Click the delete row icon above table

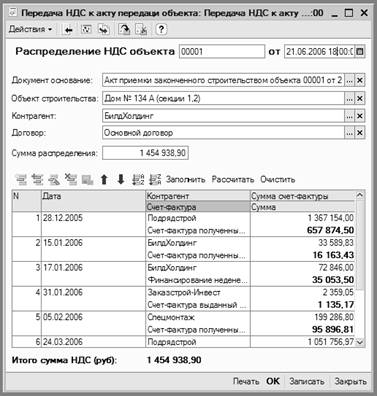(71, 180)
